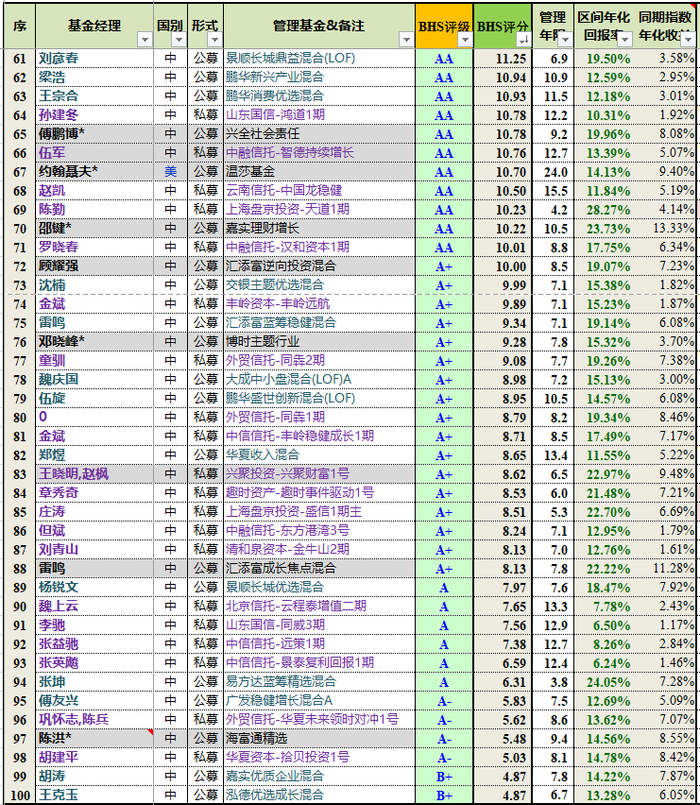Select the fund cell 云南信托-中国龙稳健
The height and width of the screenshot is (805, 700).
[x=319, y=191]
